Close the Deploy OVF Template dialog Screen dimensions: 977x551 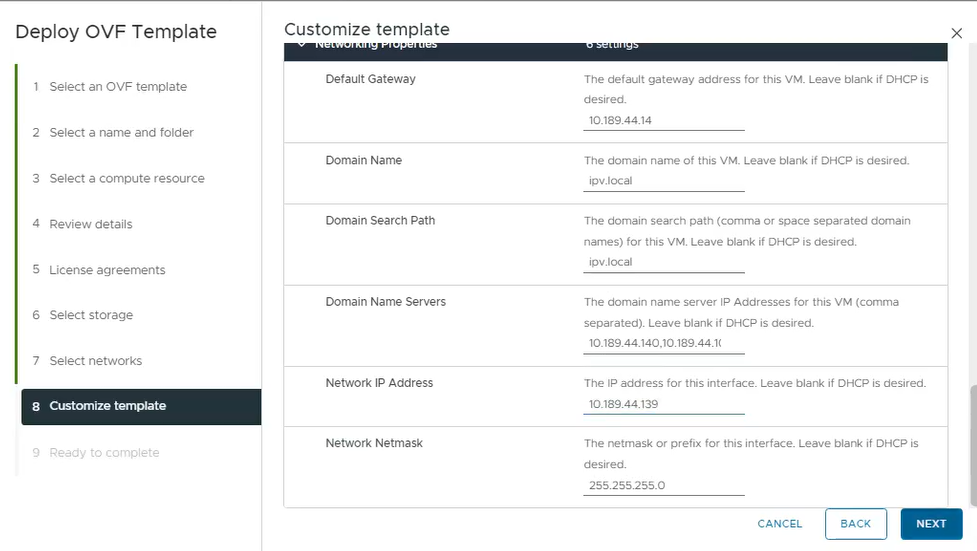[x=956, y=33]
